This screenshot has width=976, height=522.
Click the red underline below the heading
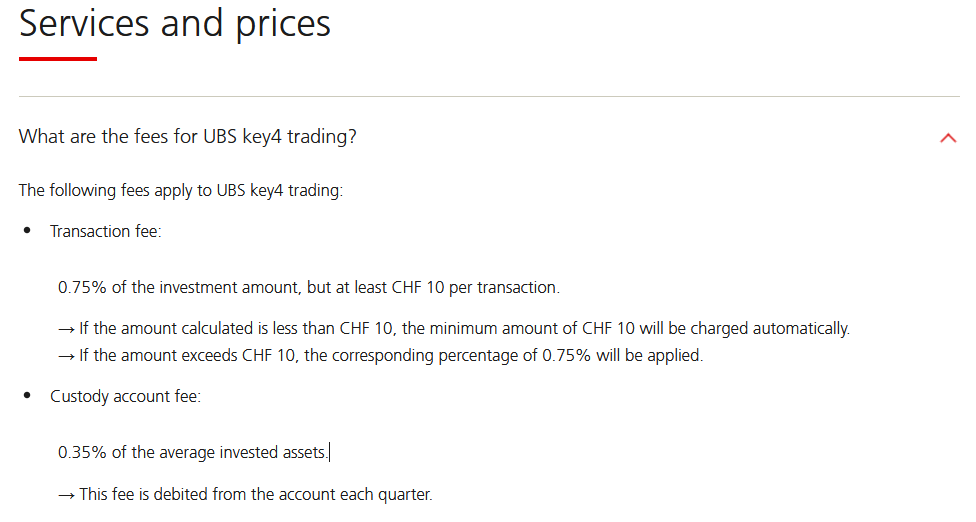coord(58,59)
